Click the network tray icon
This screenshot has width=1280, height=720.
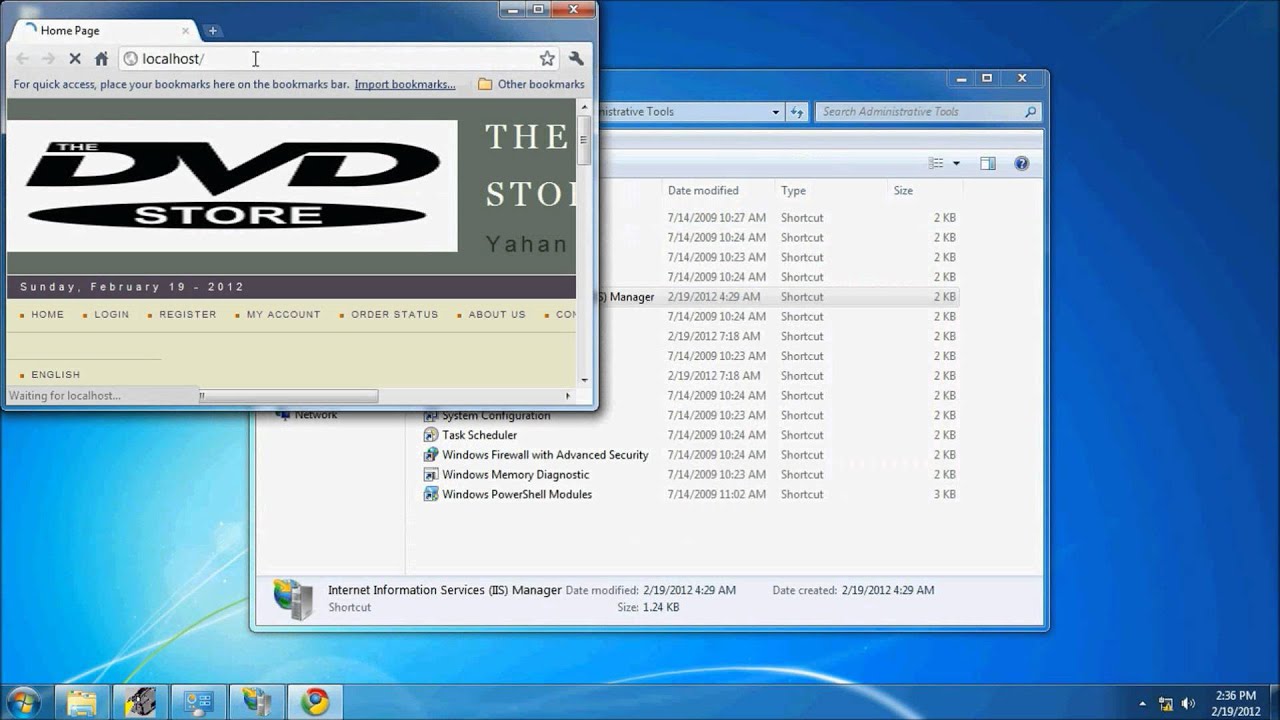coord(1166,703)
